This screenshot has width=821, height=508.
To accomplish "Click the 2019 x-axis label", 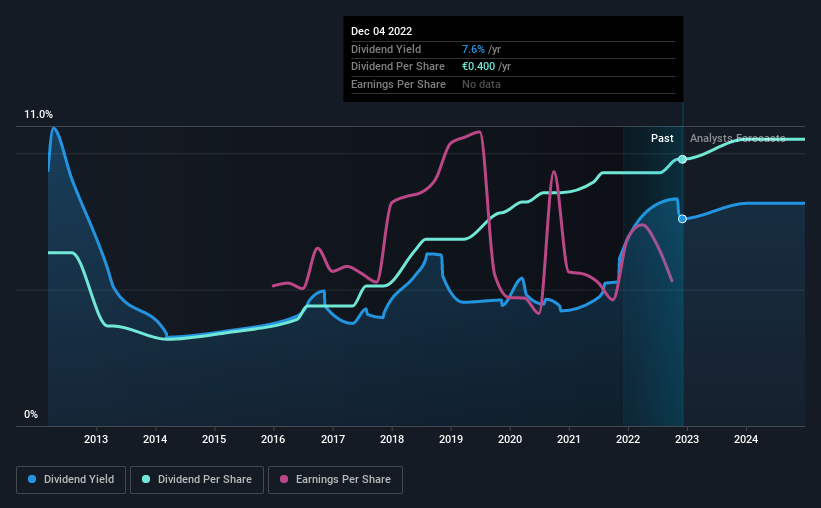I will click(x=451, y=439).
